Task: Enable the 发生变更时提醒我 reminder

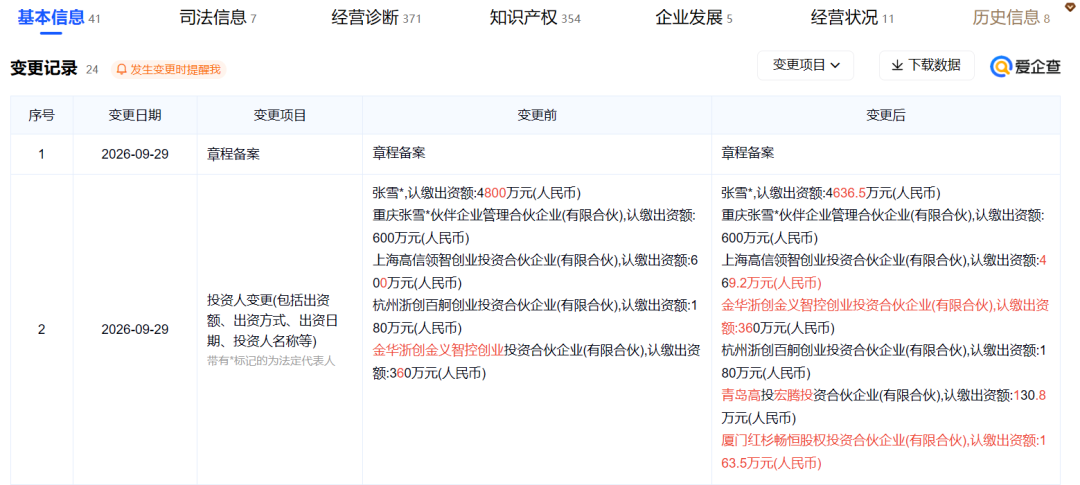Action: (x=169, y=69)
